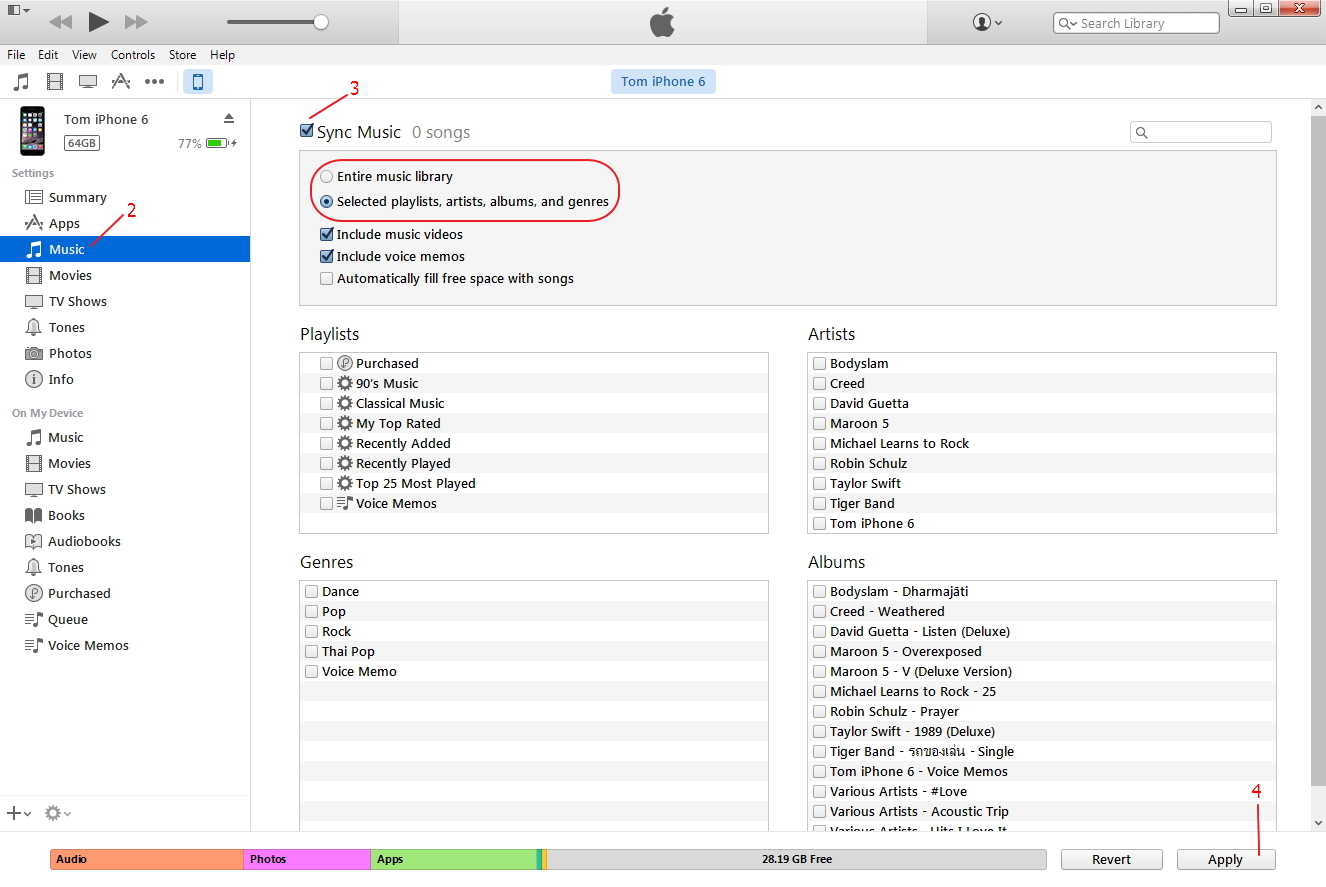Click the Photos segment in storage bar

307,859
